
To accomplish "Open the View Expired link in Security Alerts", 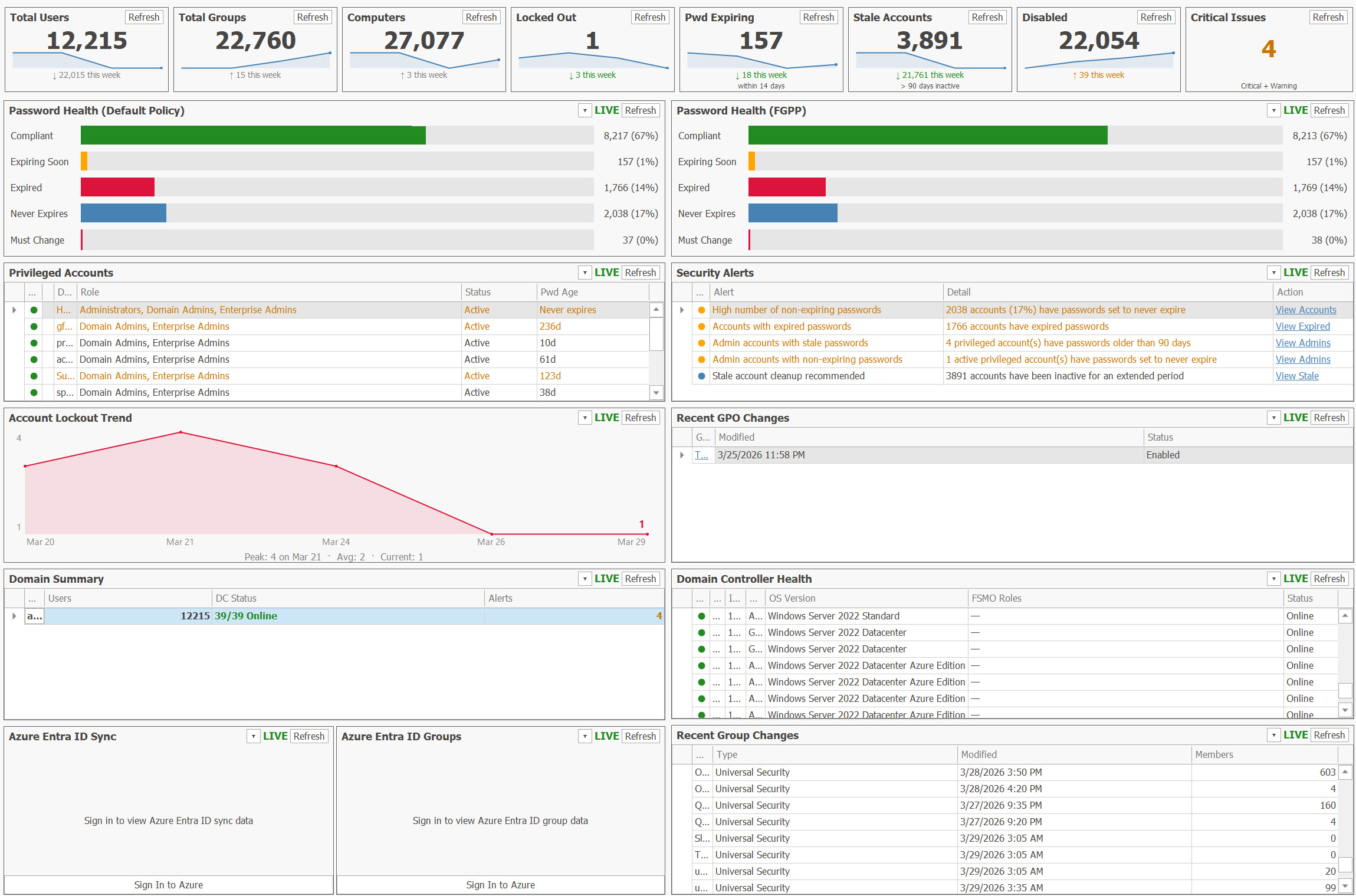I will 1302,326.
